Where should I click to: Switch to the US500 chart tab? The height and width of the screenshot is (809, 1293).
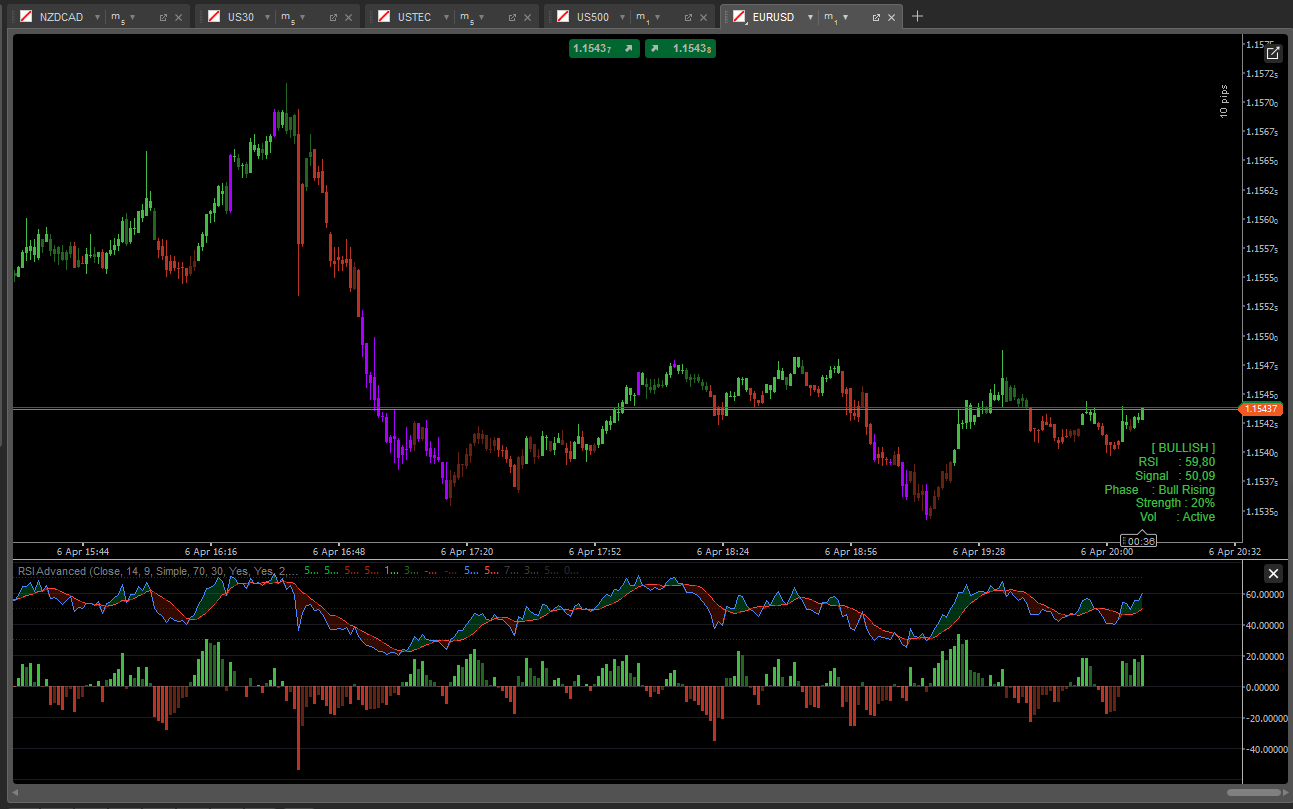point(592,17)
